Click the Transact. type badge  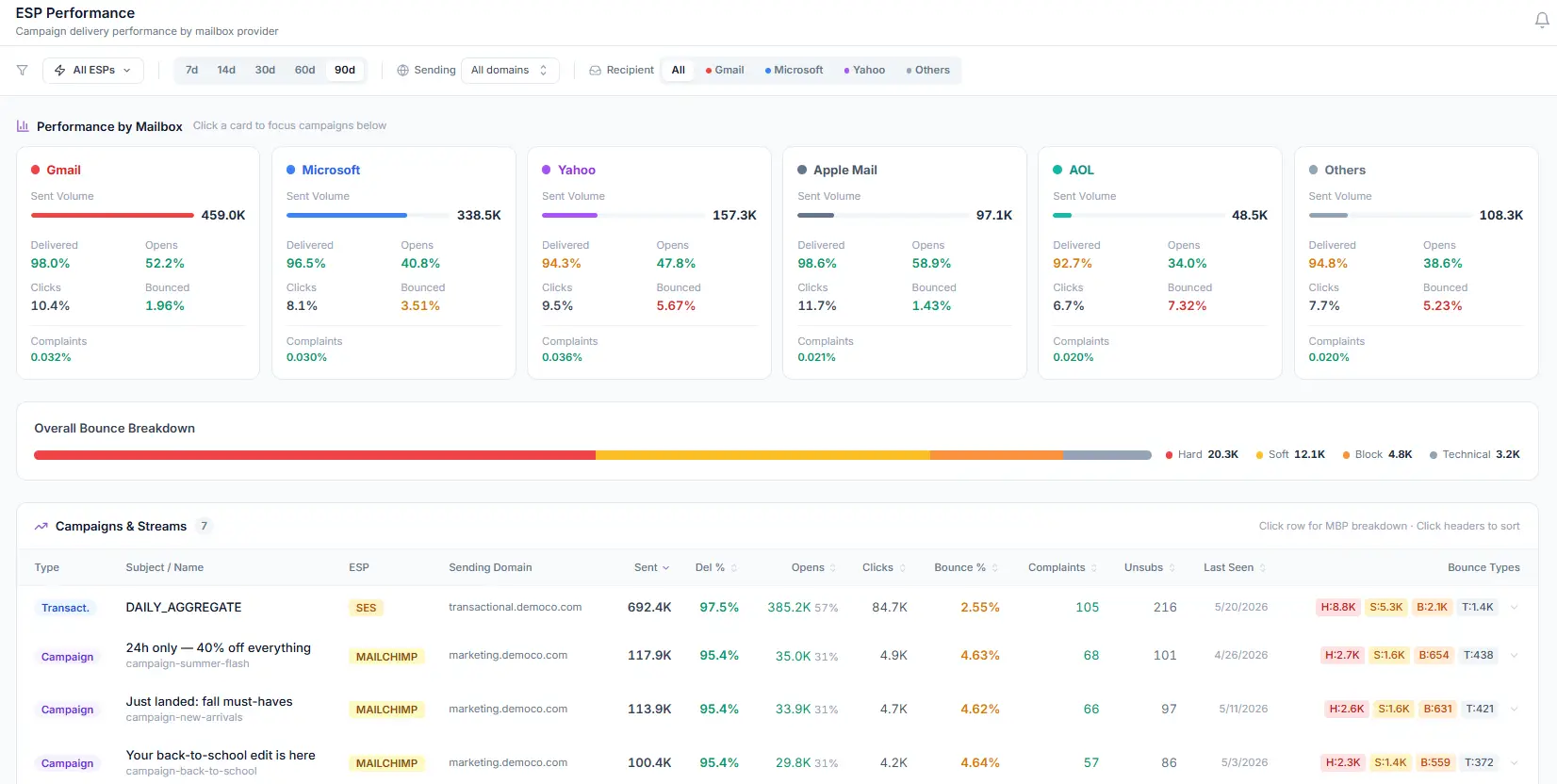(65, 608)
